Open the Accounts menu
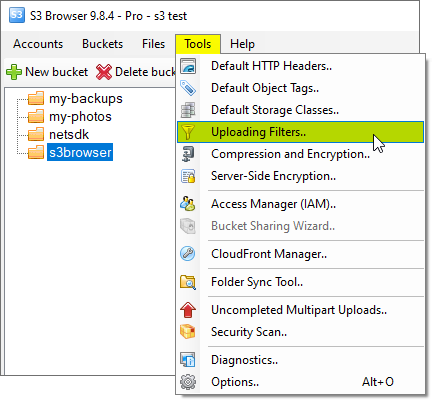Image resolution: width=432 pixels, height=400 pixels. pos(38,44)
